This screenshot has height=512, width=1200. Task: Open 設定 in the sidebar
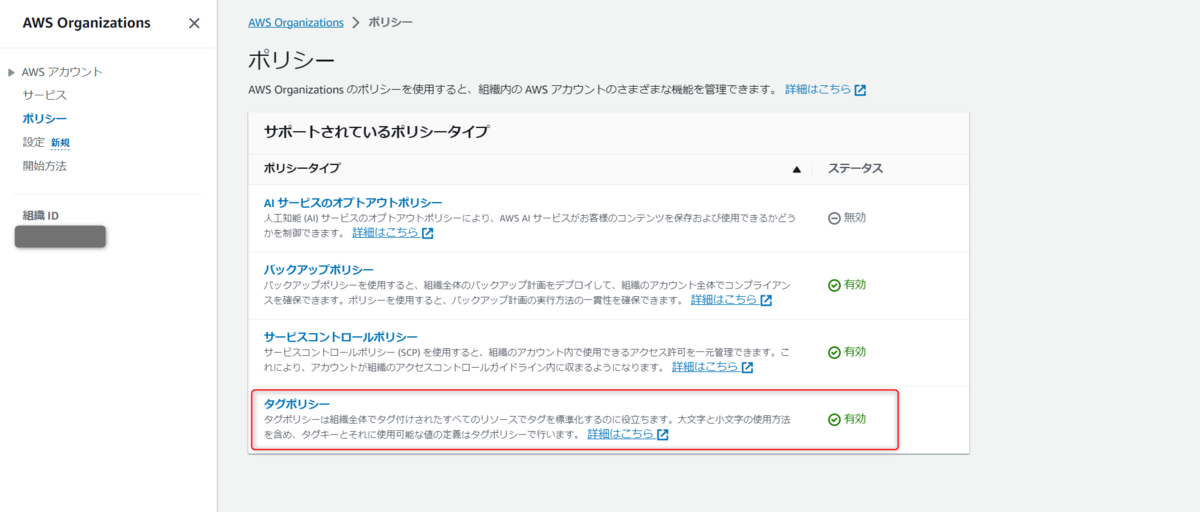click(33, 142)
